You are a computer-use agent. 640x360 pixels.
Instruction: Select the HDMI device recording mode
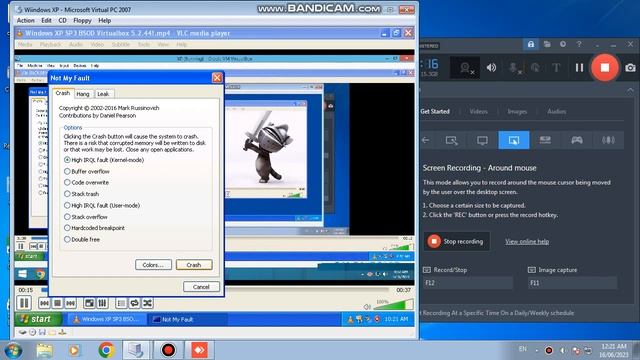(545, 140)
